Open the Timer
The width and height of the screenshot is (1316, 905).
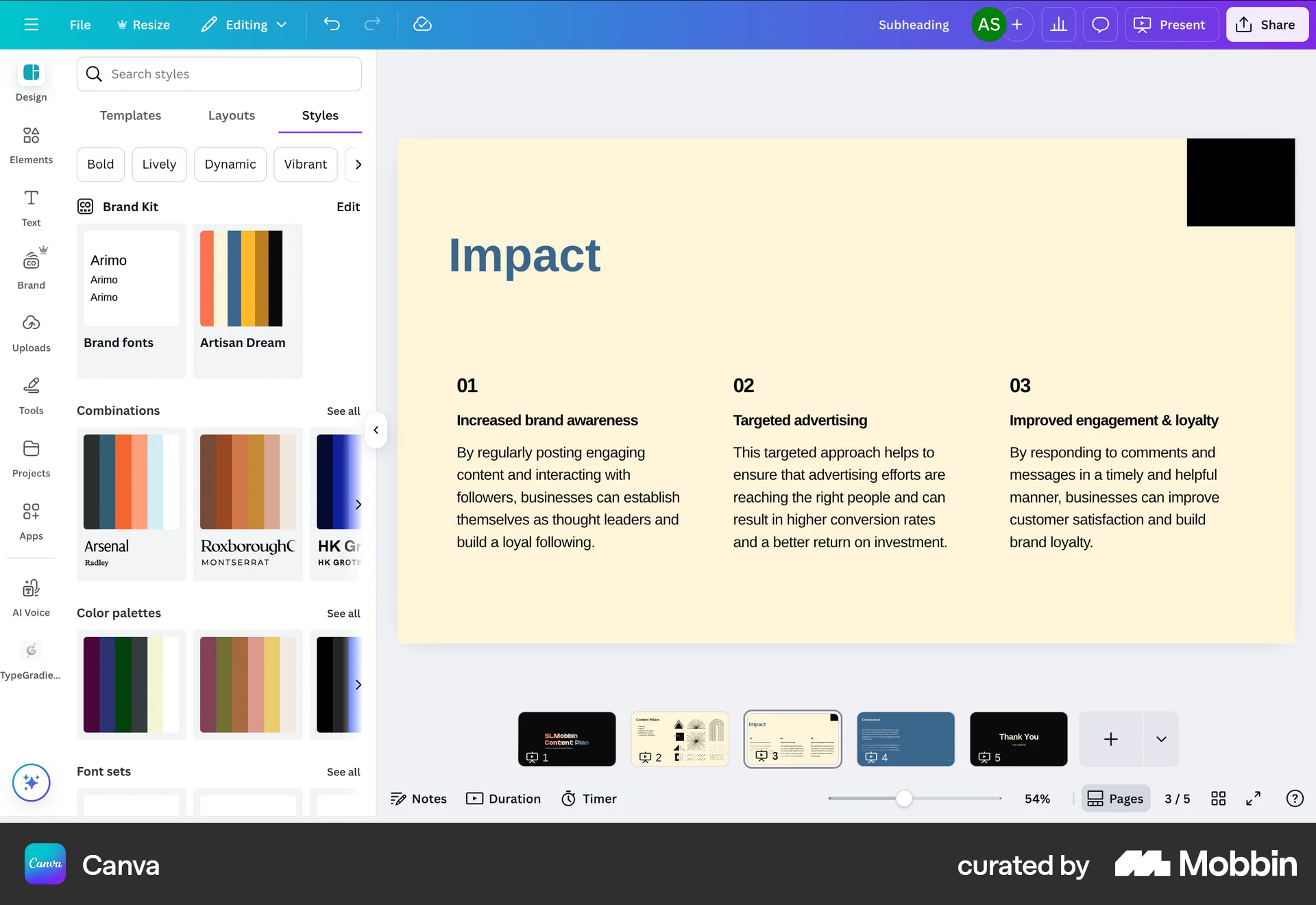click(589, 799)
